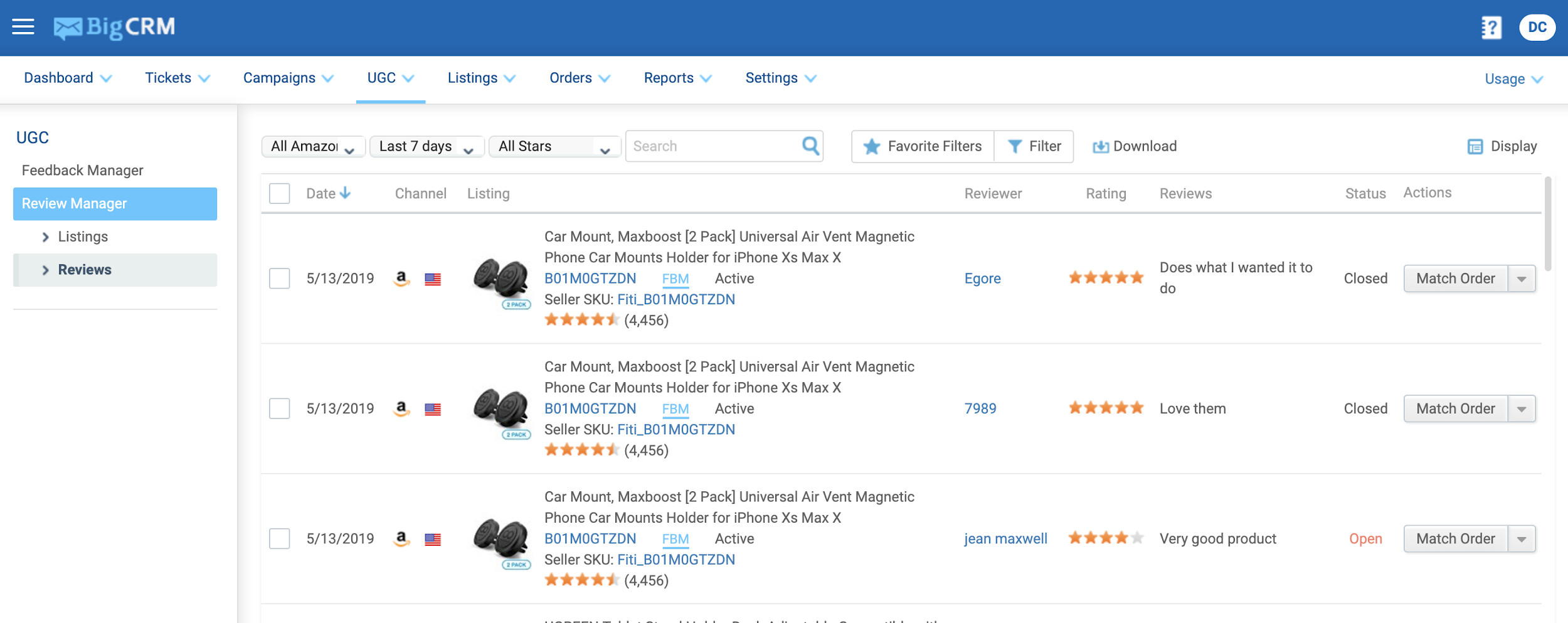Select Feedback Manager in sidebar
1568x623 pixels.
(83, 171)
